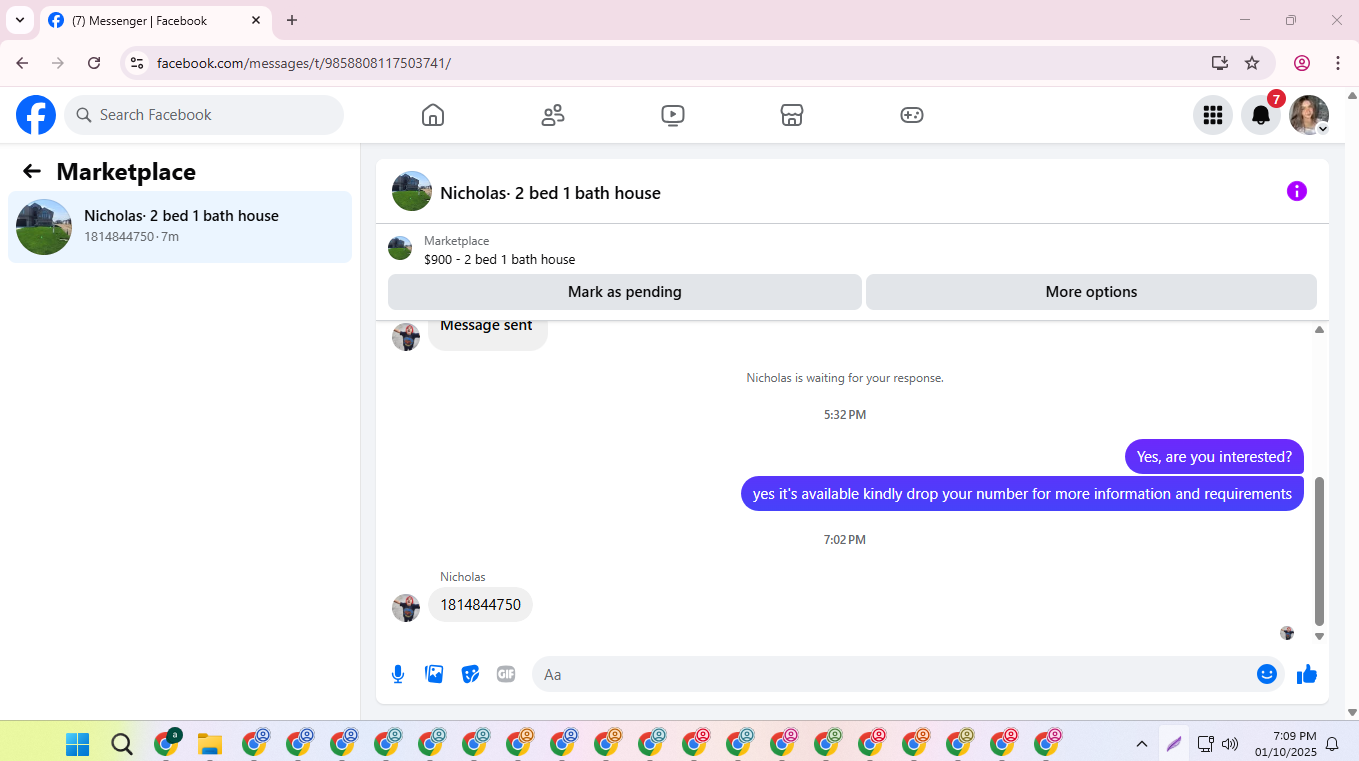
Task: Attach a photo using the image icon
Action: [434, 674]
